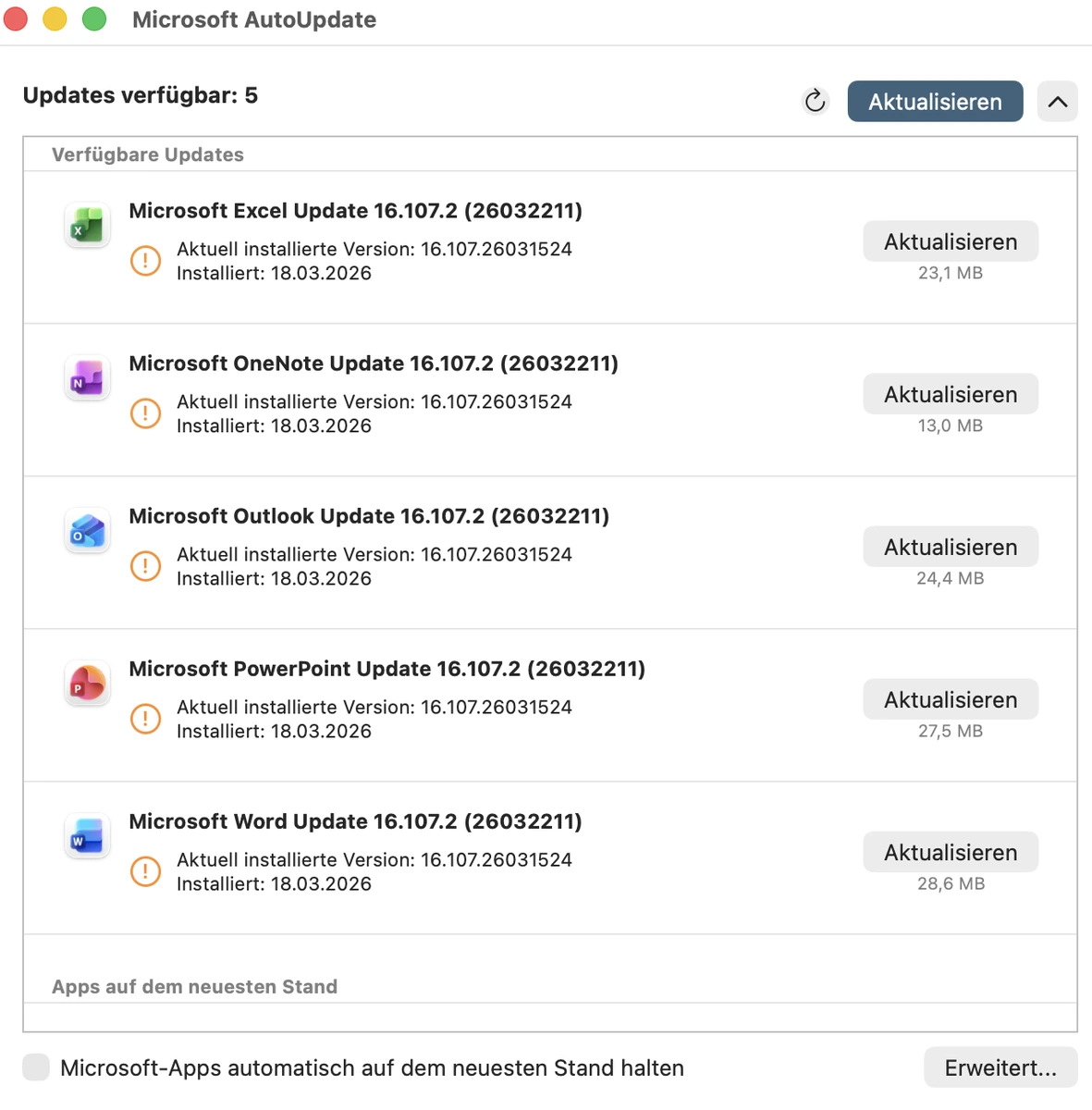This screenshot has width=1092, height=1110.
Task: Click the warning icon under Excel update
Action: [x=145, y=261]
